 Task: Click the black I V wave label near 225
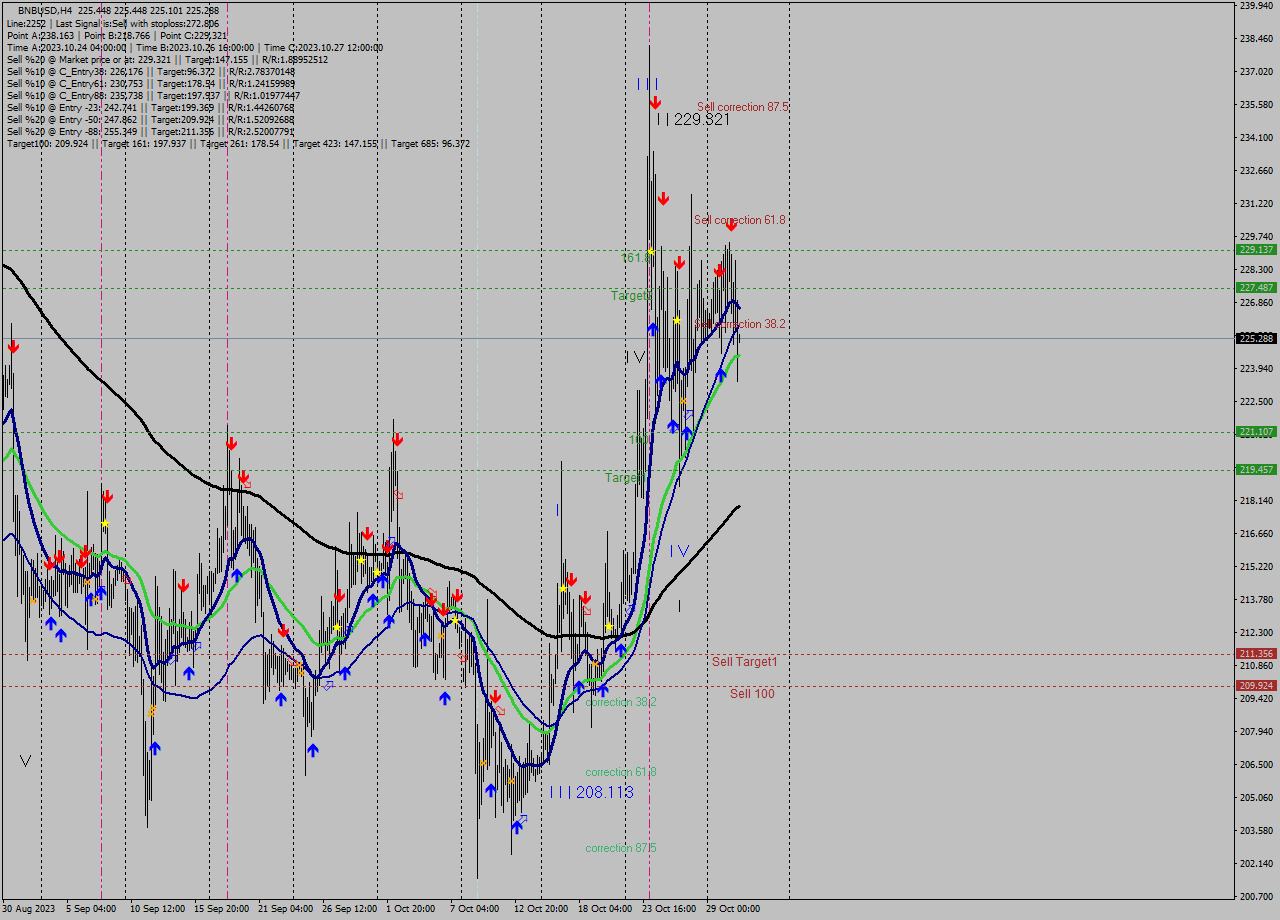[x=635, y=357]
